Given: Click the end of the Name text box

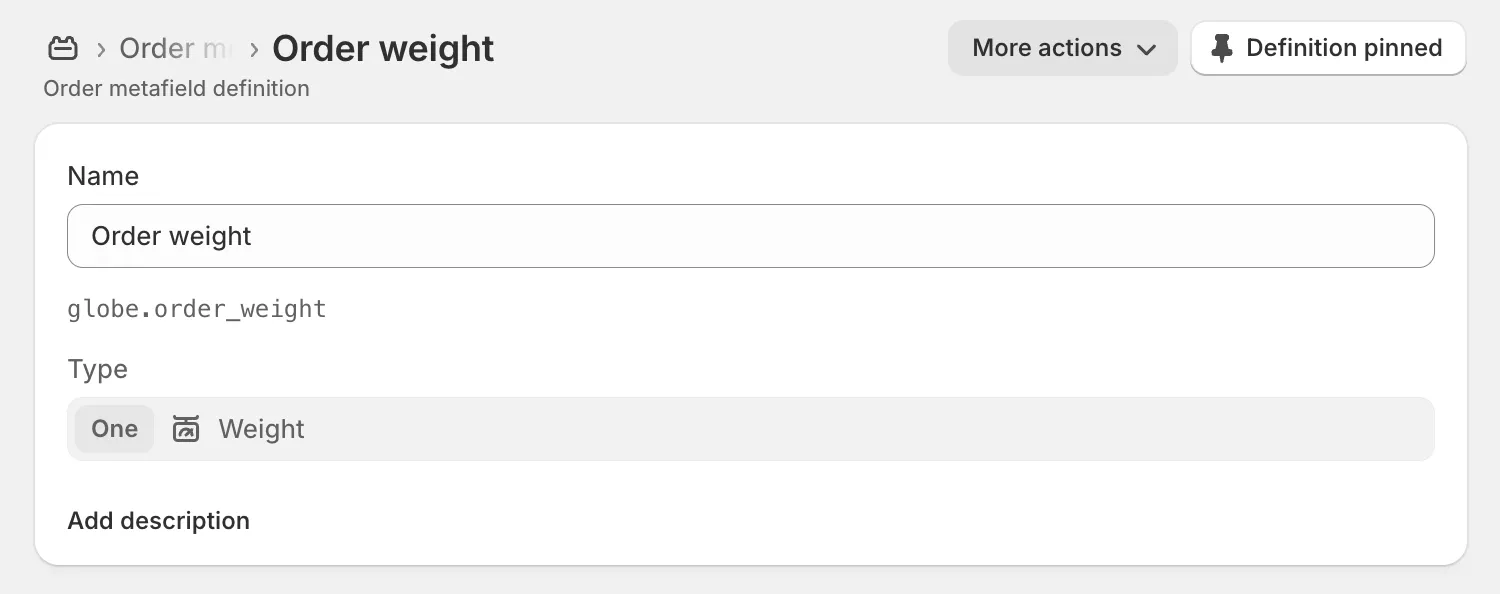Looking at the screenshot, I should (1400, 236).
